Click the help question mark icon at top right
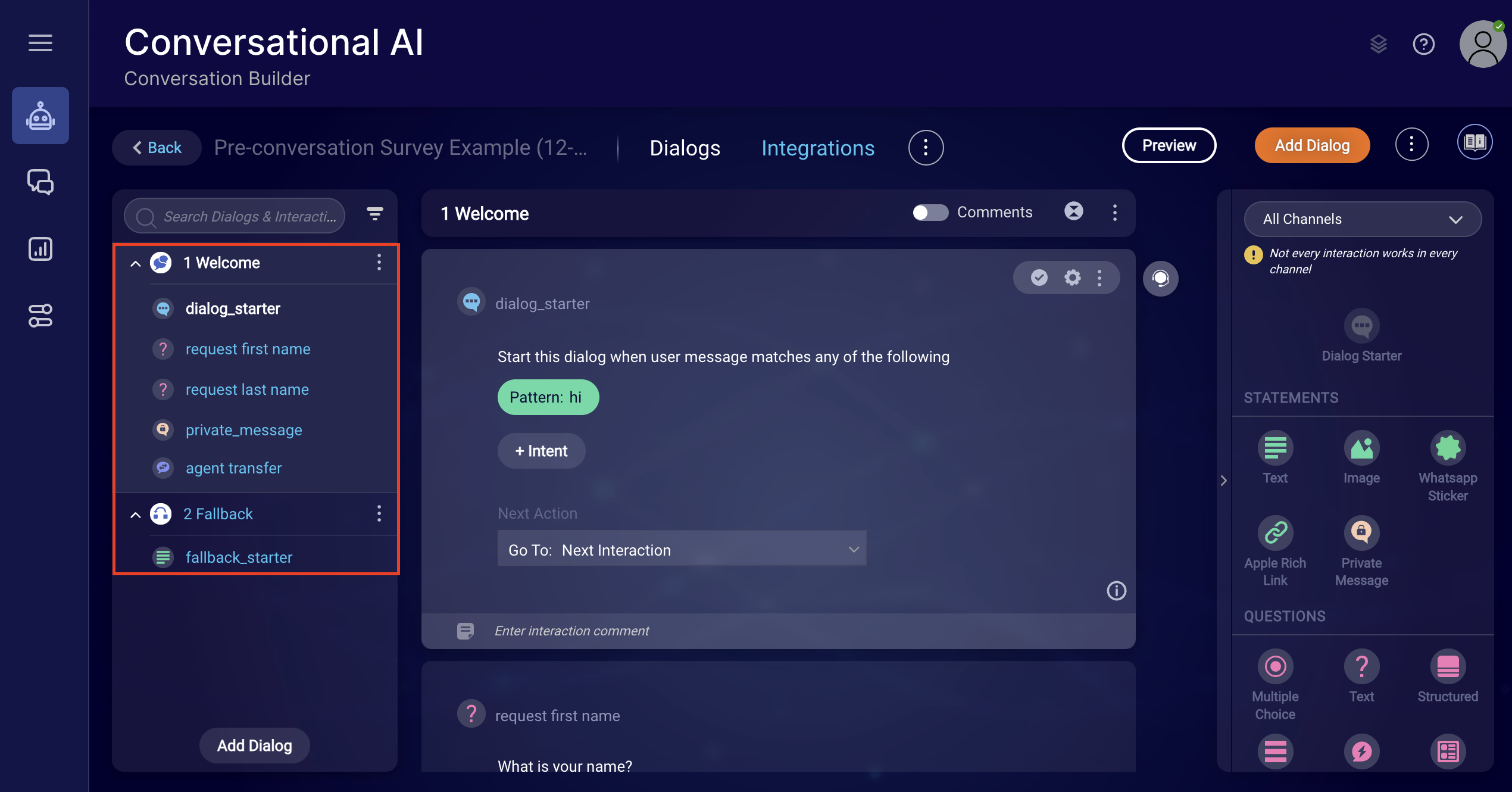The height and width of the screenshot is (792, 1512). pos(1423,43)
